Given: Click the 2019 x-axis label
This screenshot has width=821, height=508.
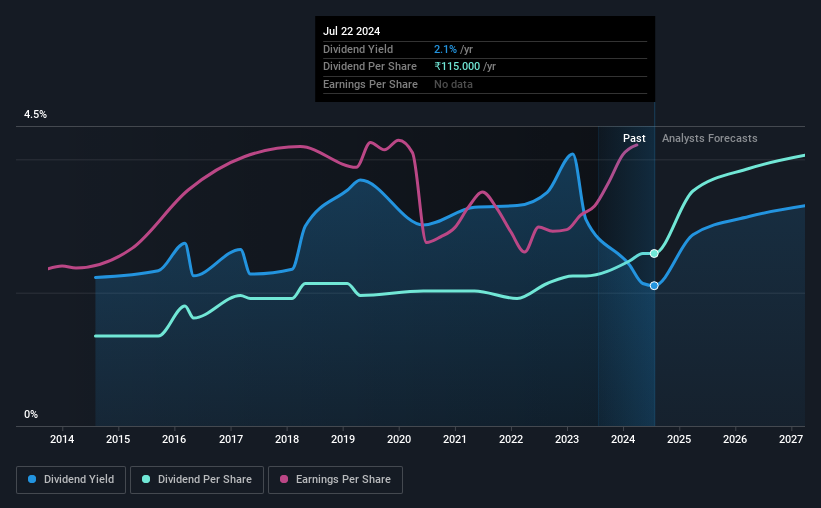Looking at the screenshot, I should pyautogui.click(x=343, y=439).
